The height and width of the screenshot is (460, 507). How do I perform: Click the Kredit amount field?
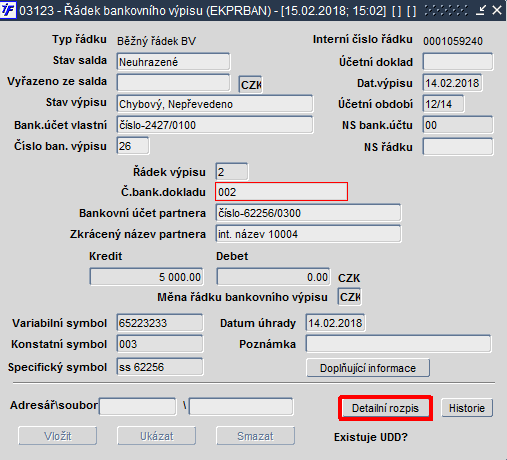(146, 277)
